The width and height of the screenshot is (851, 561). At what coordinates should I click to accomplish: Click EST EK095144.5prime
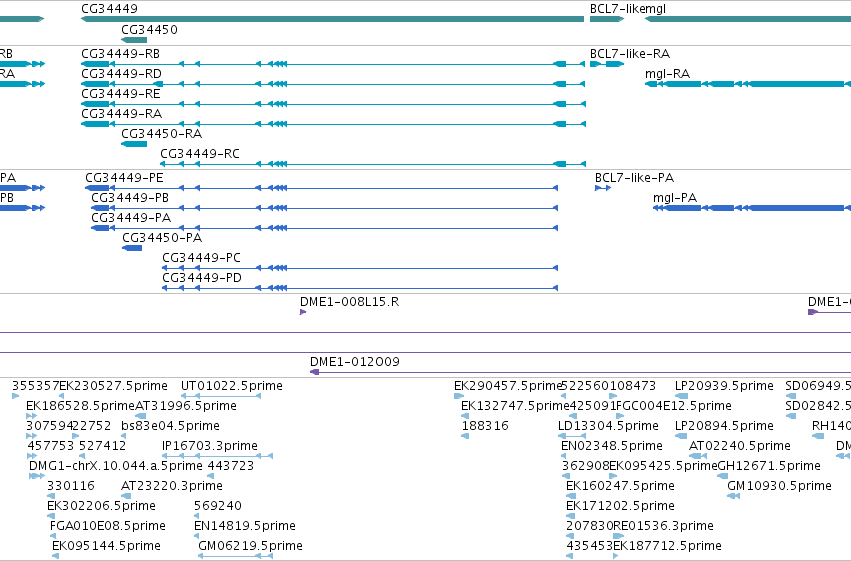106,546
